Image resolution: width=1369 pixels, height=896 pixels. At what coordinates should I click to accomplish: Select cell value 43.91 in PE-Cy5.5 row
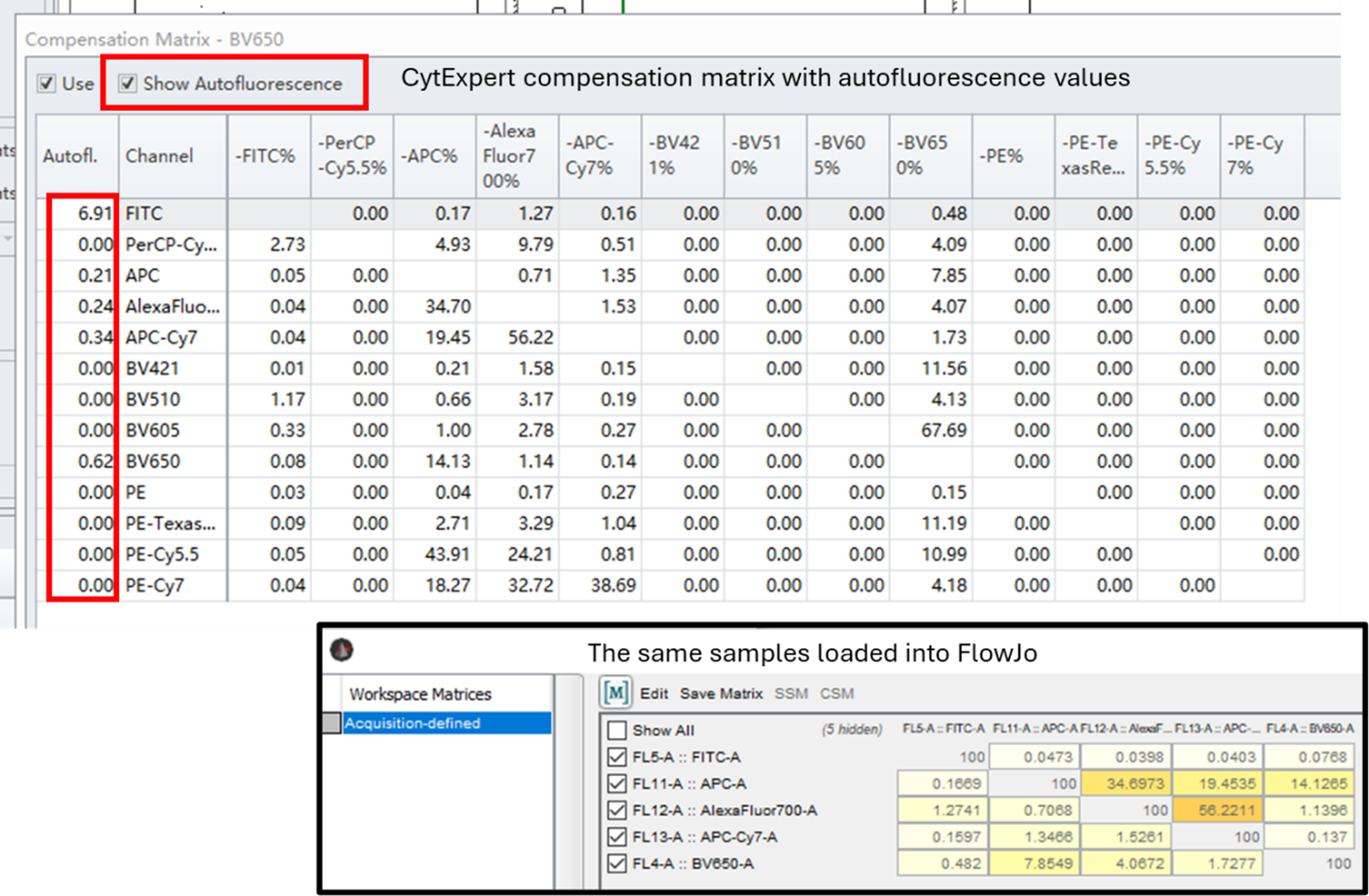(x=448, y=555)
